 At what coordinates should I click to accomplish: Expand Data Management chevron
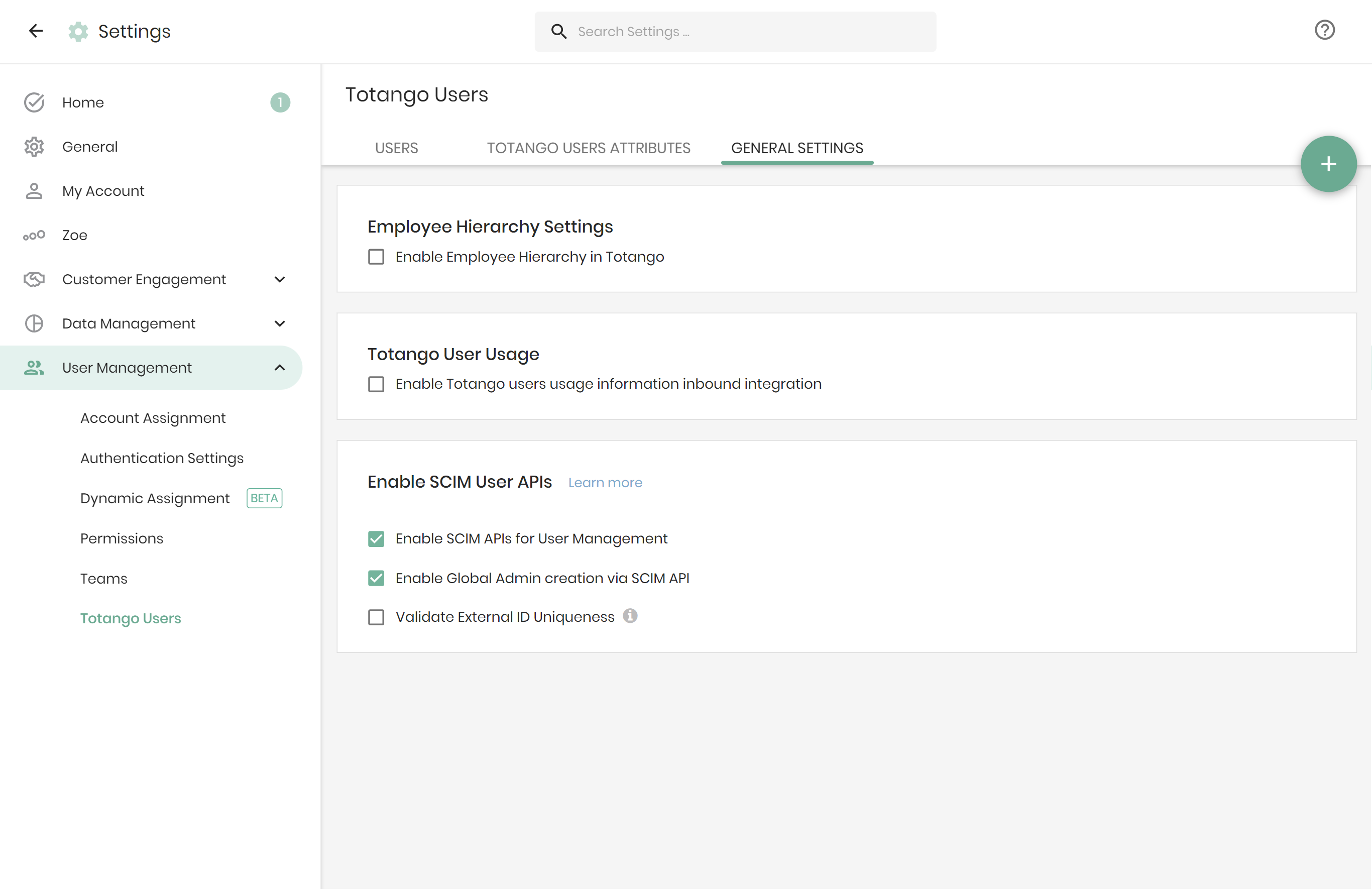[280, 324]
